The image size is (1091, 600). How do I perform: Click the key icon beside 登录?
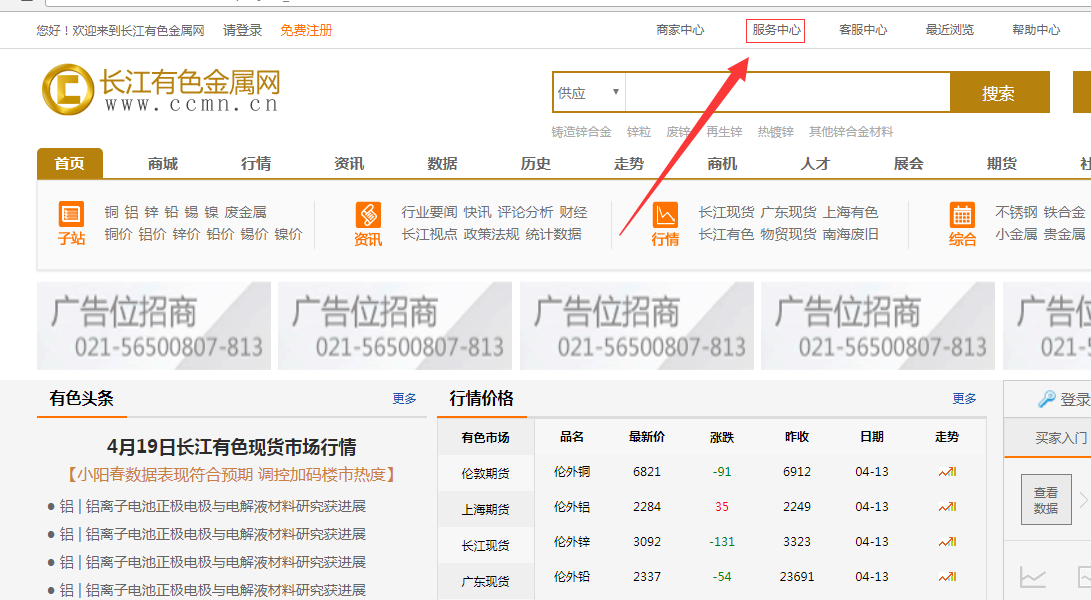1047,399
